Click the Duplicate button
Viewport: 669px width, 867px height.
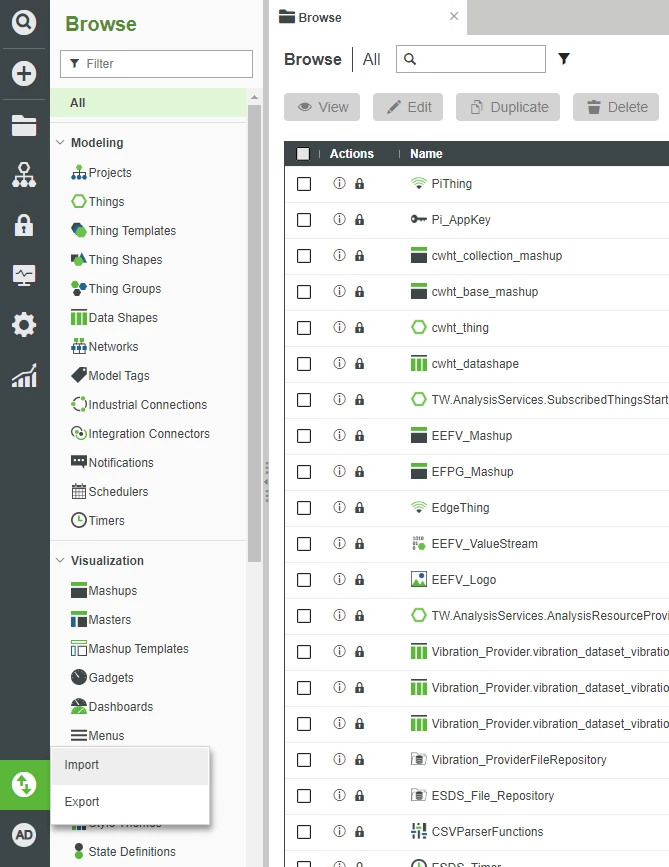[508, 107]
